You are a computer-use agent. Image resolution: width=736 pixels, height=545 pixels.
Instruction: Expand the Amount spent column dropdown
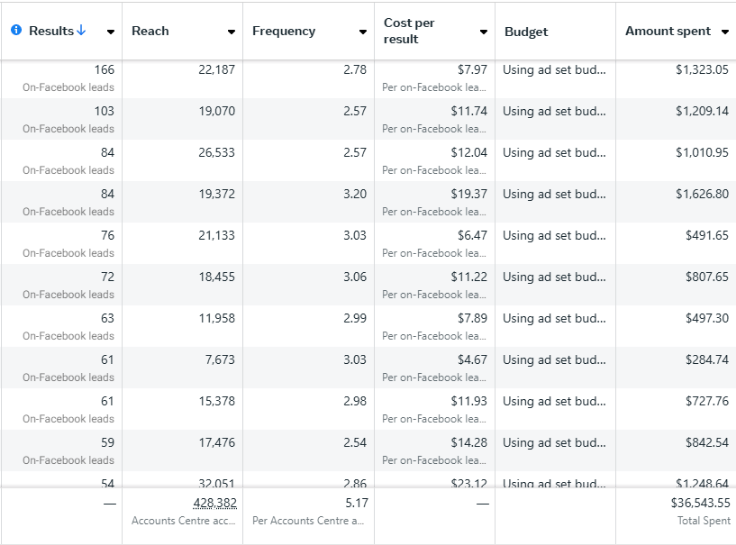[x=724, y=32]
